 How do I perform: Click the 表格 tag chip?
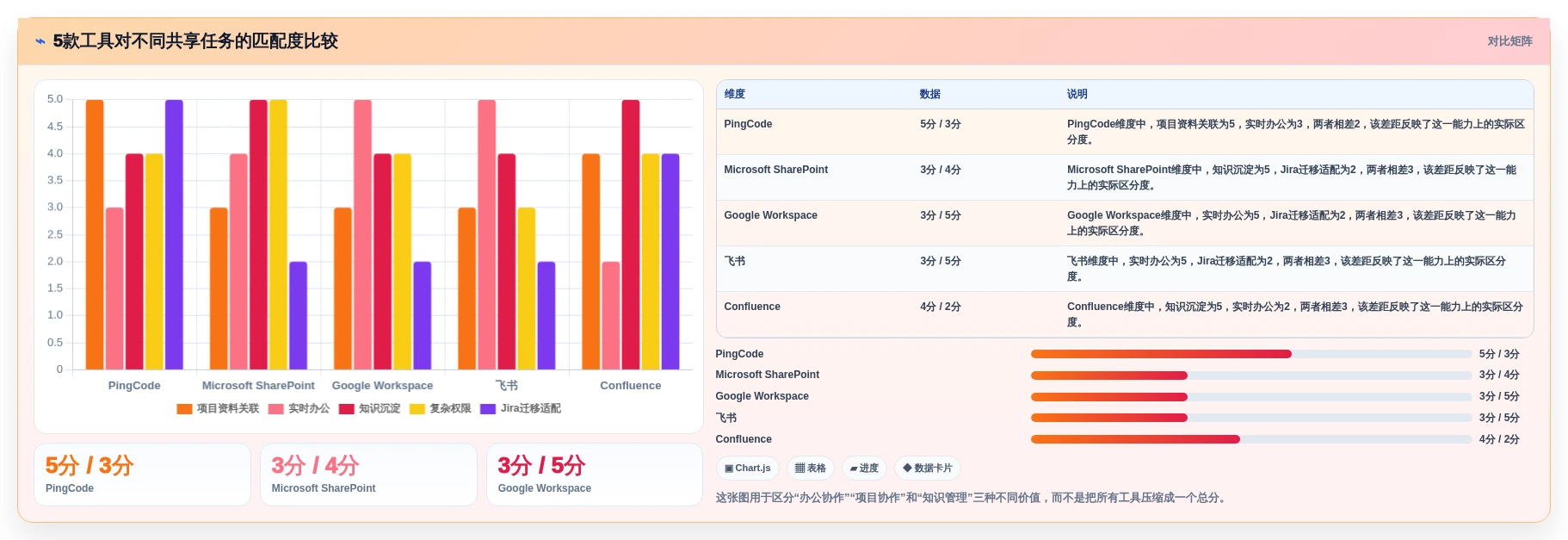810,469
